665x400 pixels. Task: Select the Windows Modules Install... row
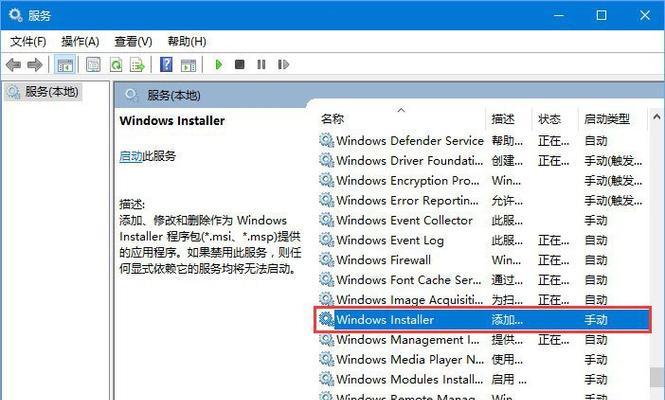pos(483,379)
